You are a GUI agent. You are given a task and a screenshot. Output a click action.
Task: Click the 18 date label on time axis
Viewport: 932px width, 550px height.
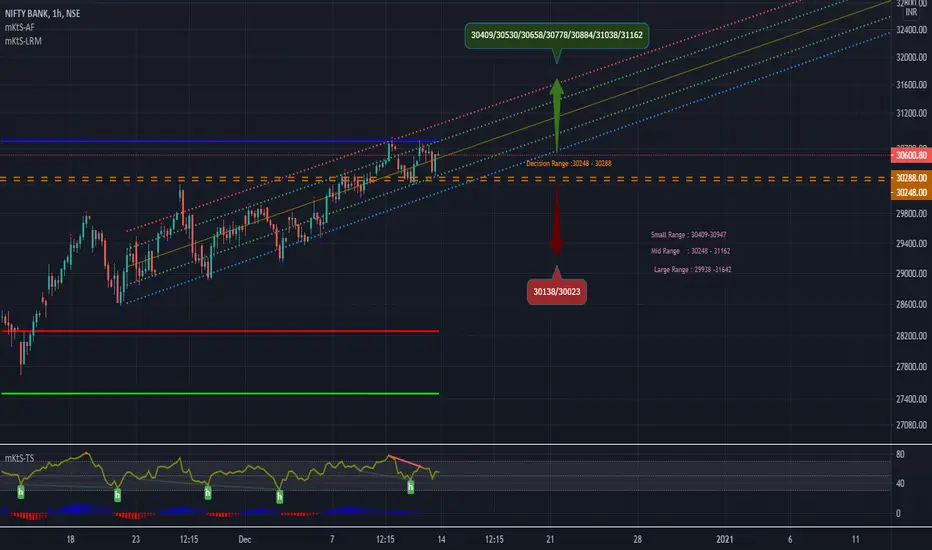(x=71, y=539)
